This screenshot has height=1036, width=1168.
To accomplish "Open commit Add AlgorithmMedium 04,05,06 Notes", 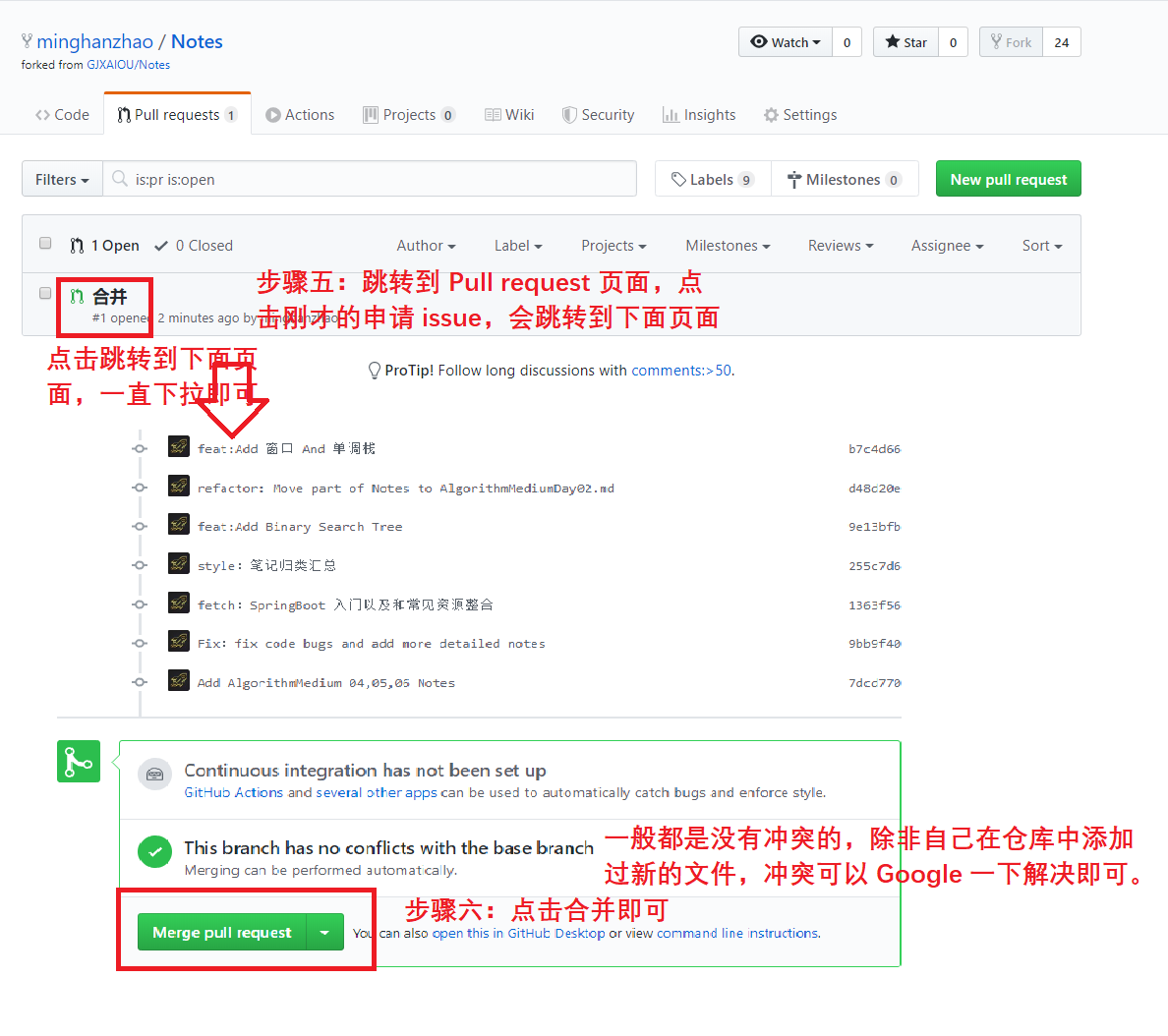I will [x=326, y=683].
